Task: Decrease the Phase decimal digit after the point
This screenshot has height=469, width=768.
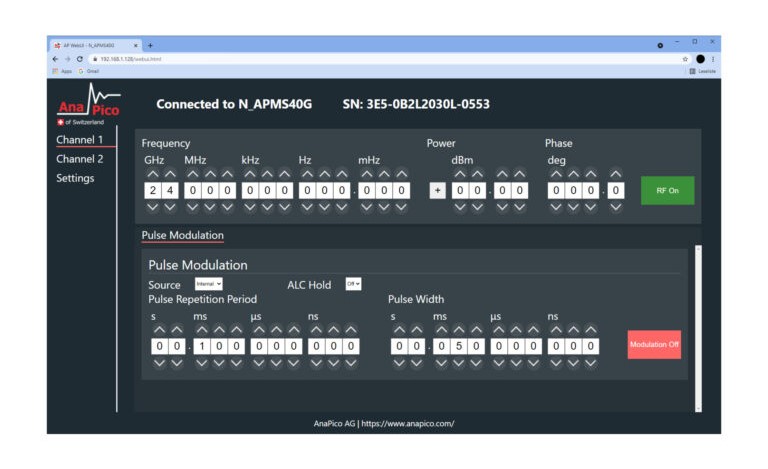Action: tap(616, 207)
